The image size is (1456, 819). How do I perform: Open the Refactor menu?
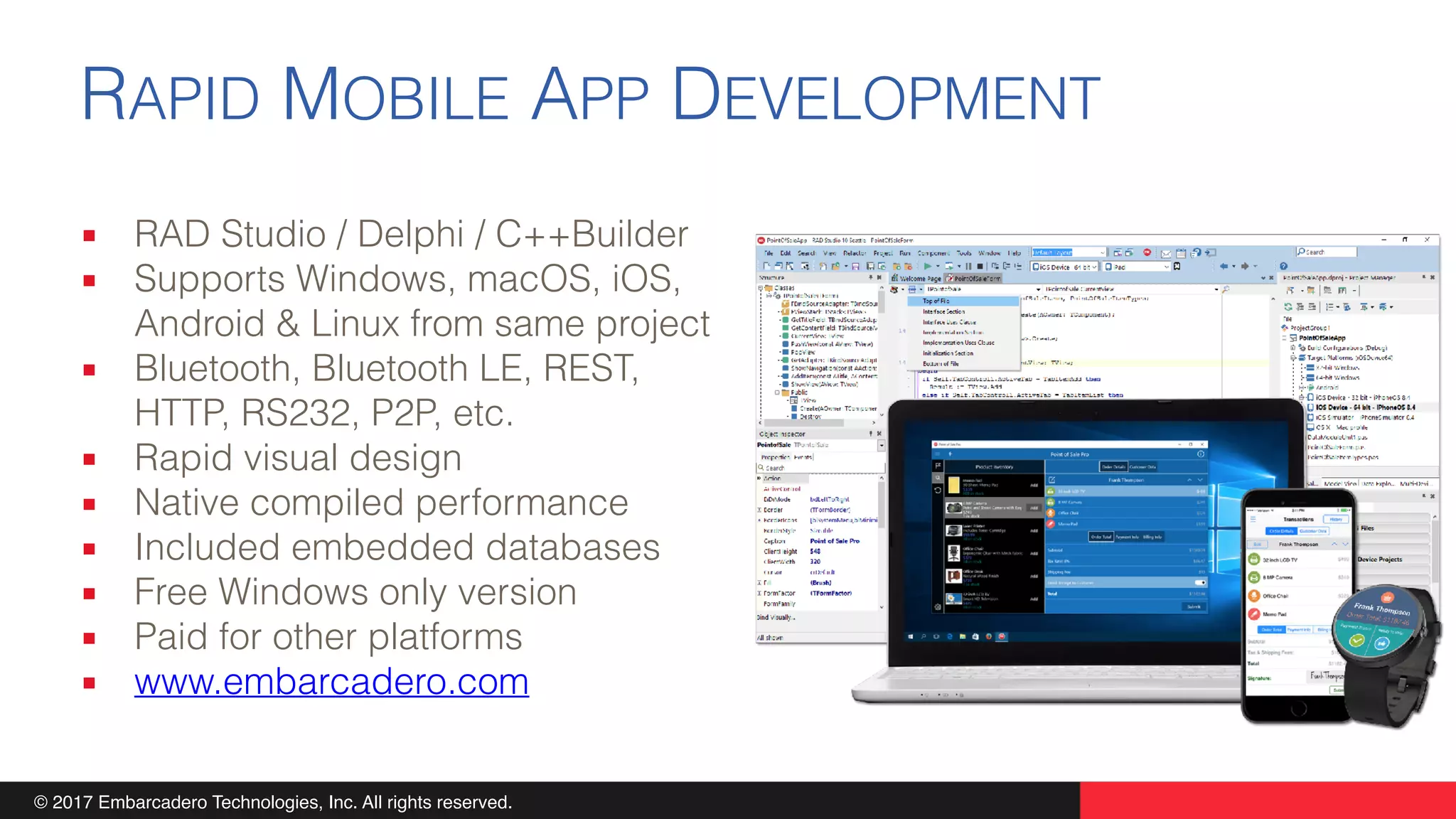pos(855,253)
